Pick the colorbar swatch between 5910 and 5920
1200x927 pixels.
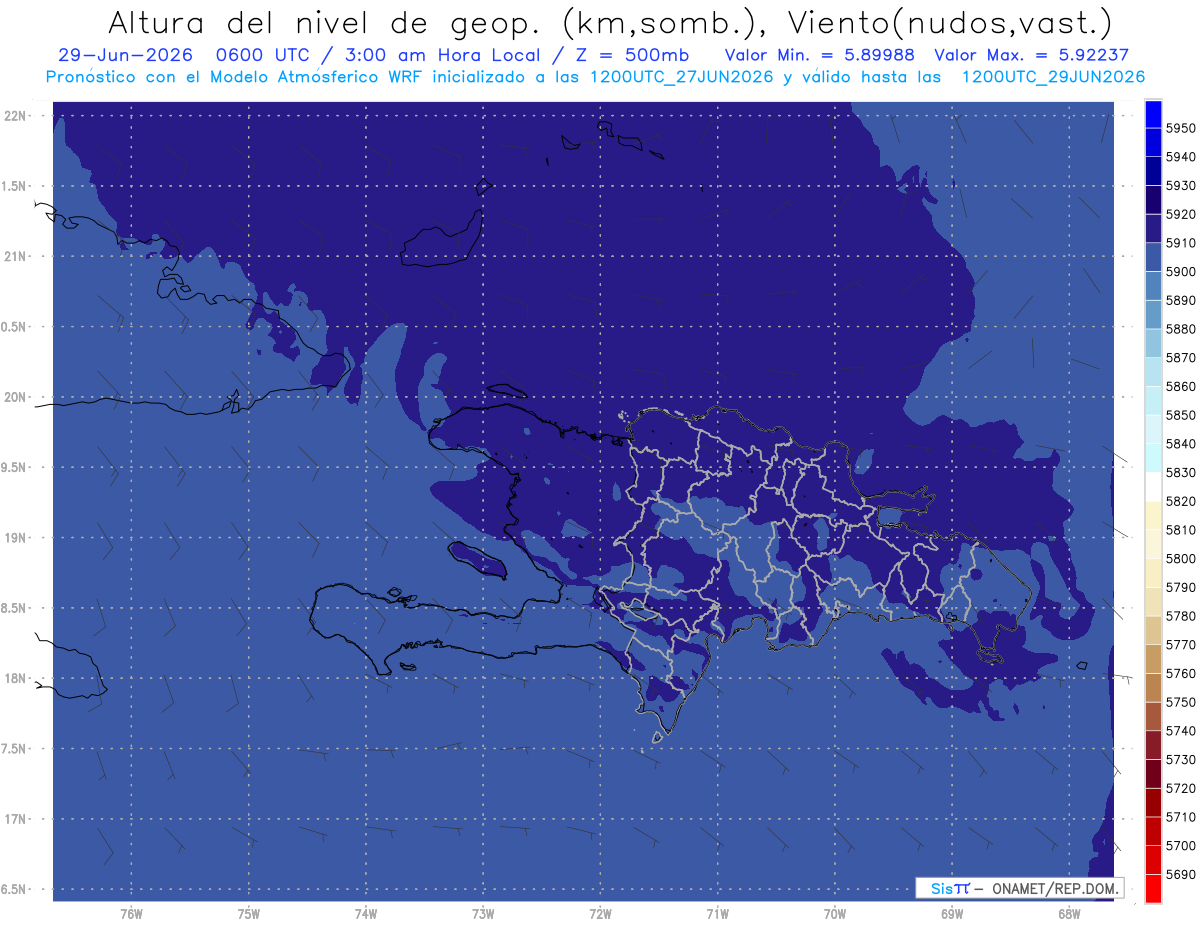tap(1152, 228)
